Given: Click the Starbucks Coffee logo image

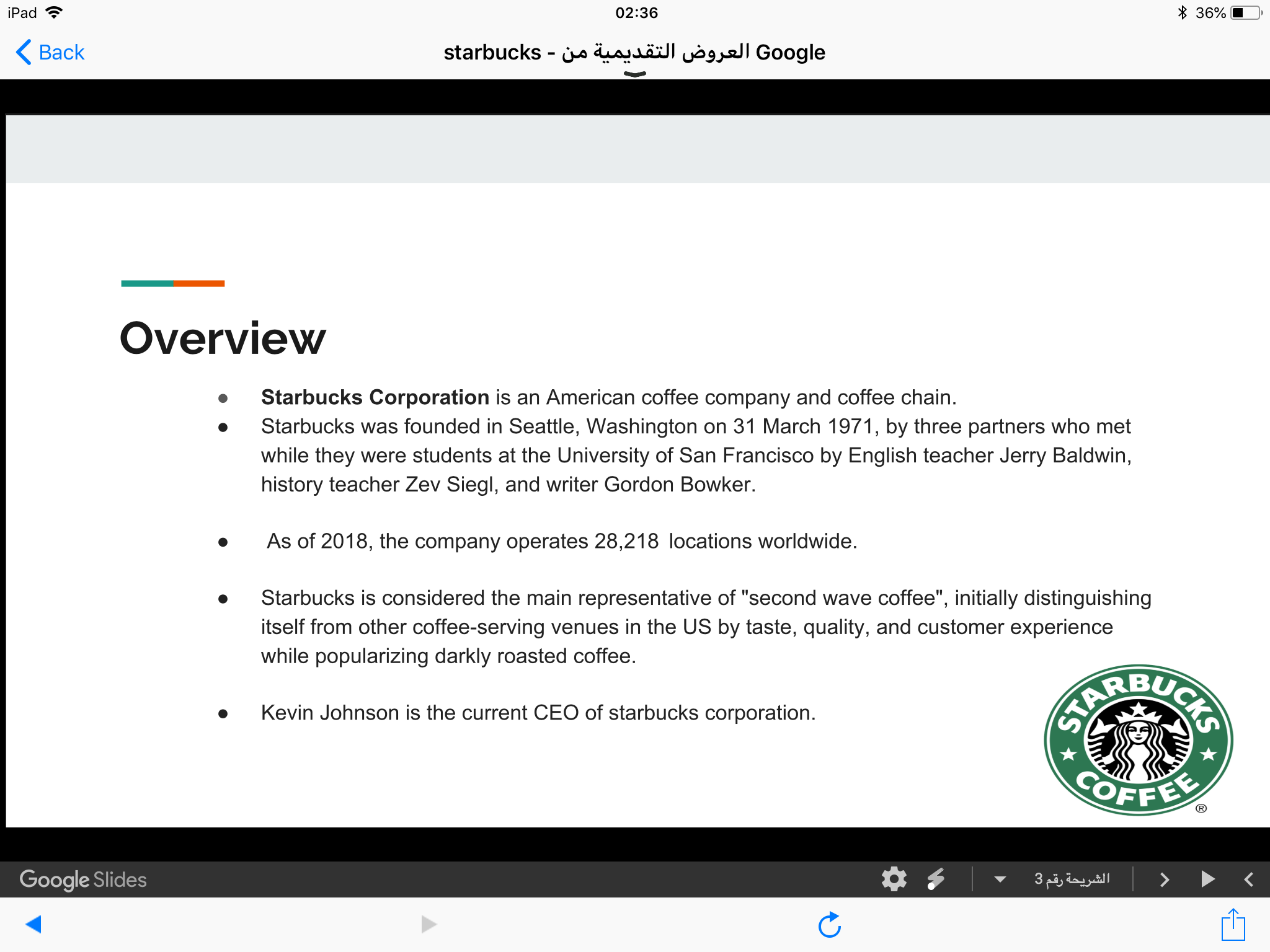Looking at the screenshot, I should [x=1139, y=740].
